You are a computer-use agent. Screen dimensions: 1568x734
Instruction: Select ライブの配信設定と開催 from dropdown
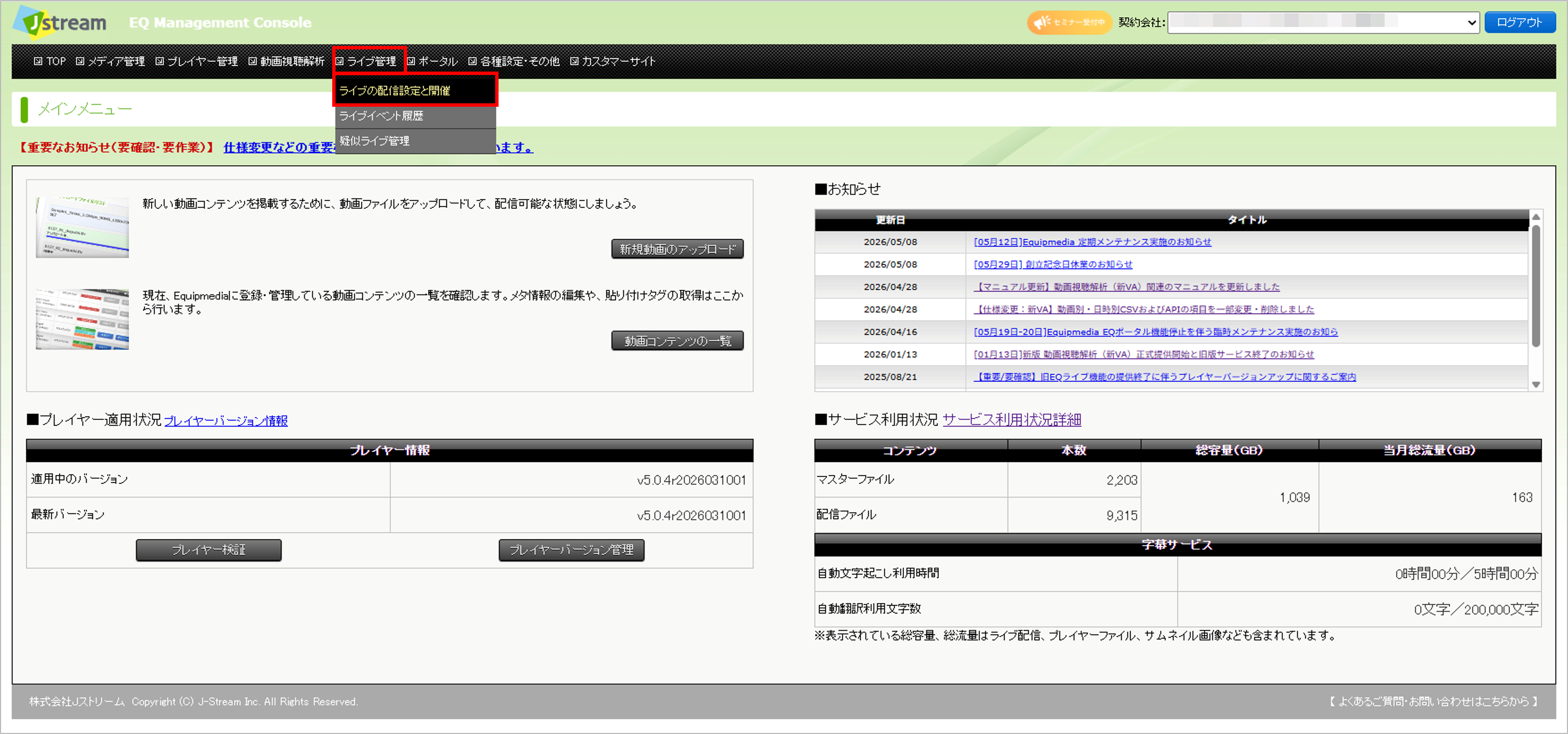416,91
